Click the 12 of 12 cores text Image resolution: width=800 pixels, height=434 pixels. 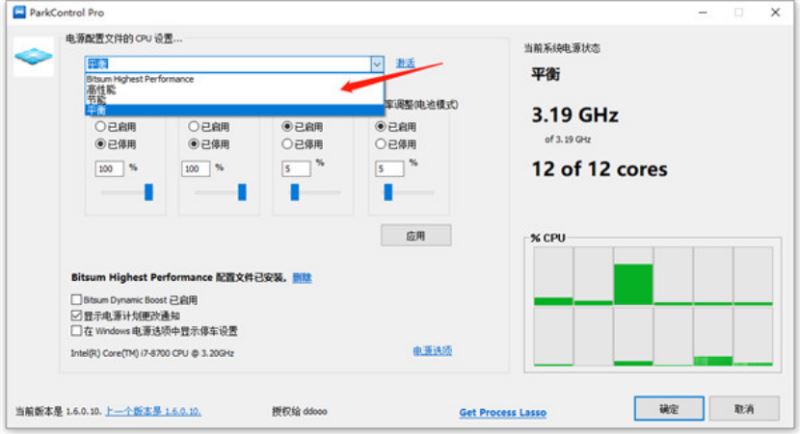pos(599,169)
